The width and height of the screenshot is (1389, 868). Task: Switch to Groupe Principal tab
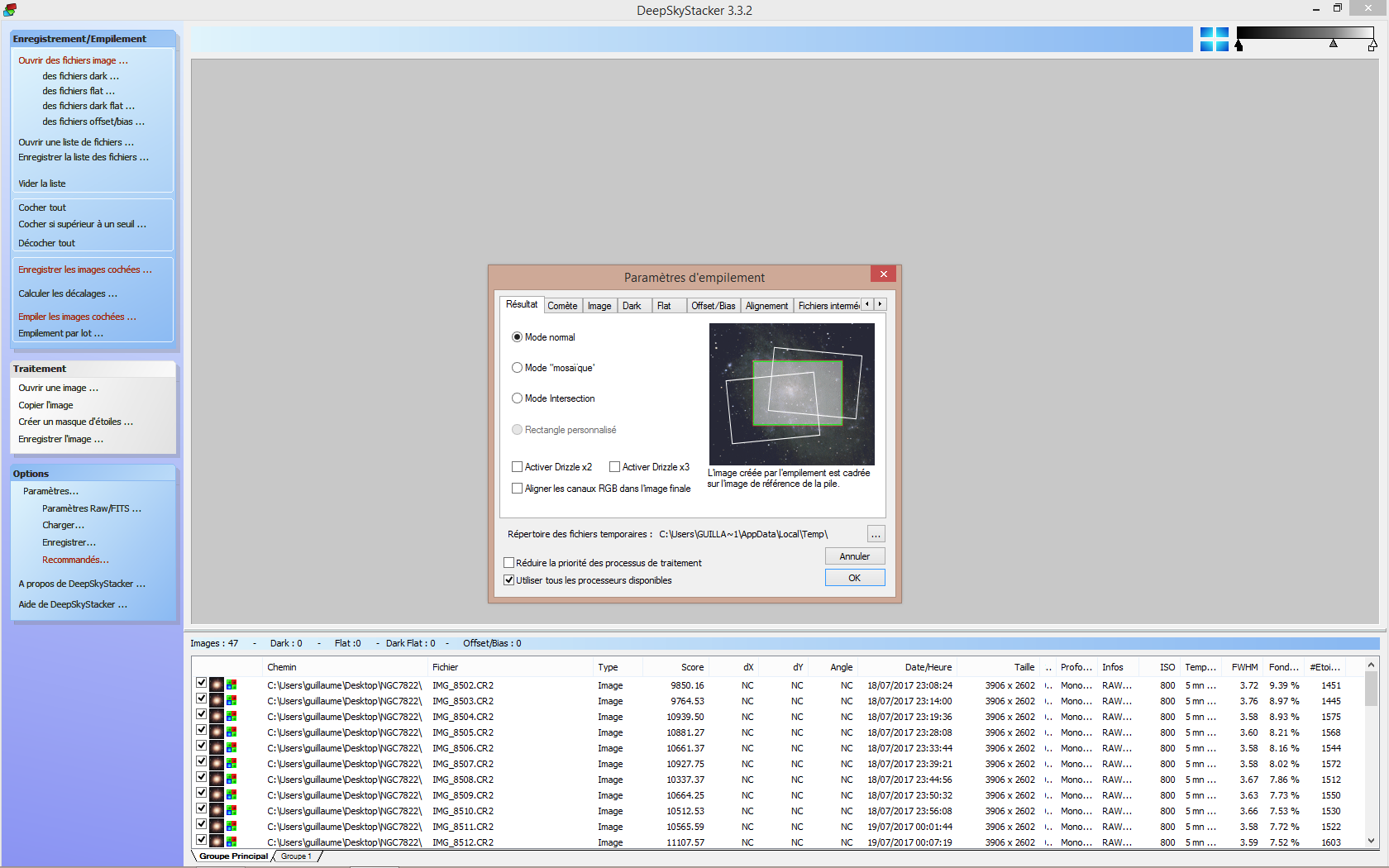coord(234,856)
